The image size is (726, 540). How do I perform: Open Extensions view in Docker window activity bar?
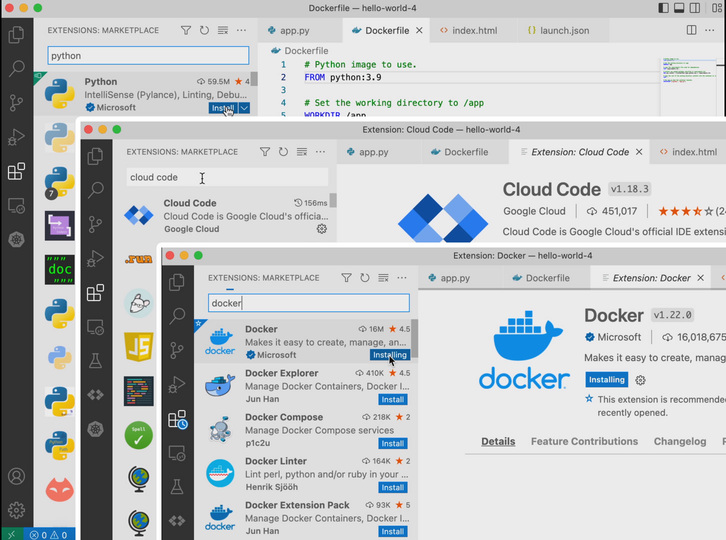[x=177, y=419]
